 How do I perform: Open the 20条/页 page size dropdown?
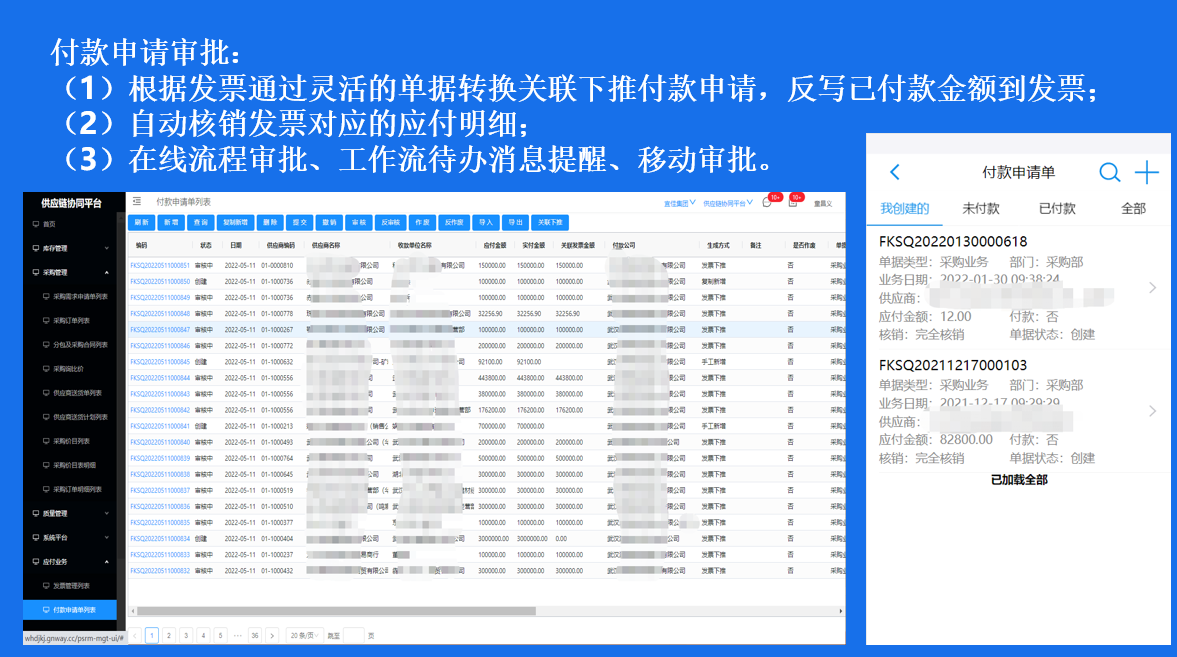pyautogui.click(x=303, y=635)
